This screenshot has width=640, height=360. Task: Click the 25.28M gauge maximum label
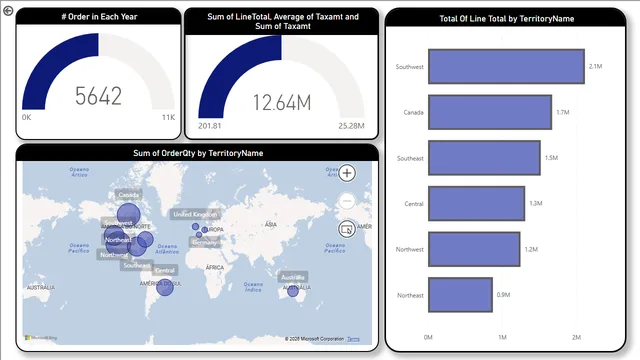pos(351,126)
